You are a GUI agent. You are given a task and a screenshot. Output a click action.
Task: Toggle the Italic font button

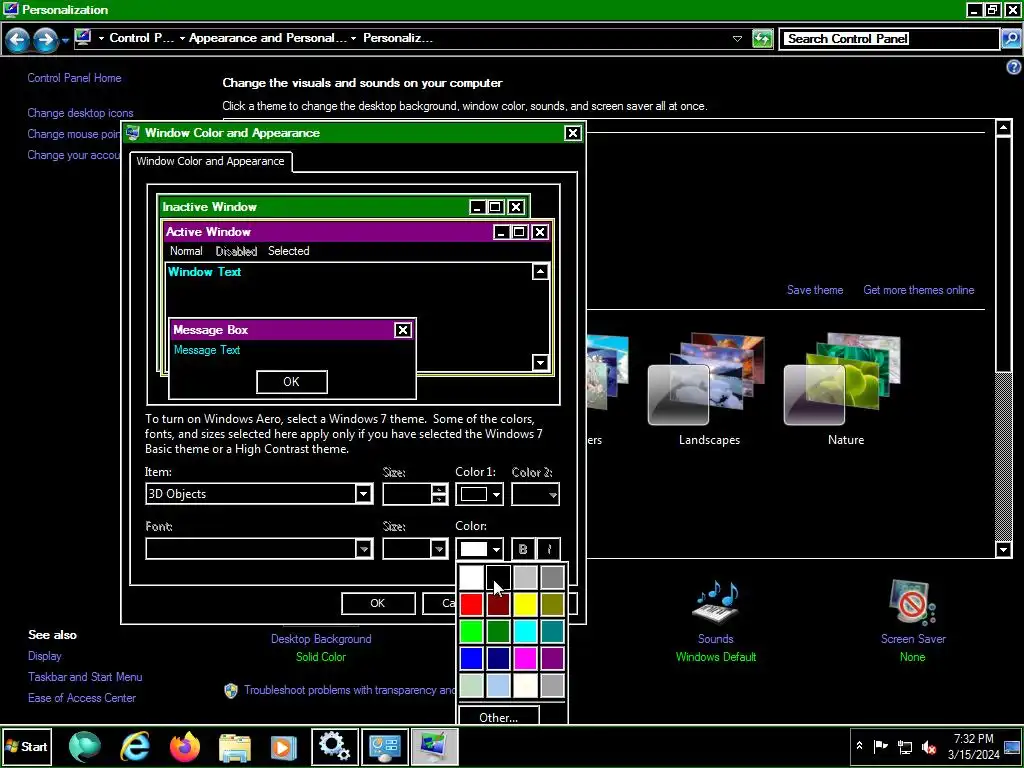pyautogui.click(x=549, y=549)
